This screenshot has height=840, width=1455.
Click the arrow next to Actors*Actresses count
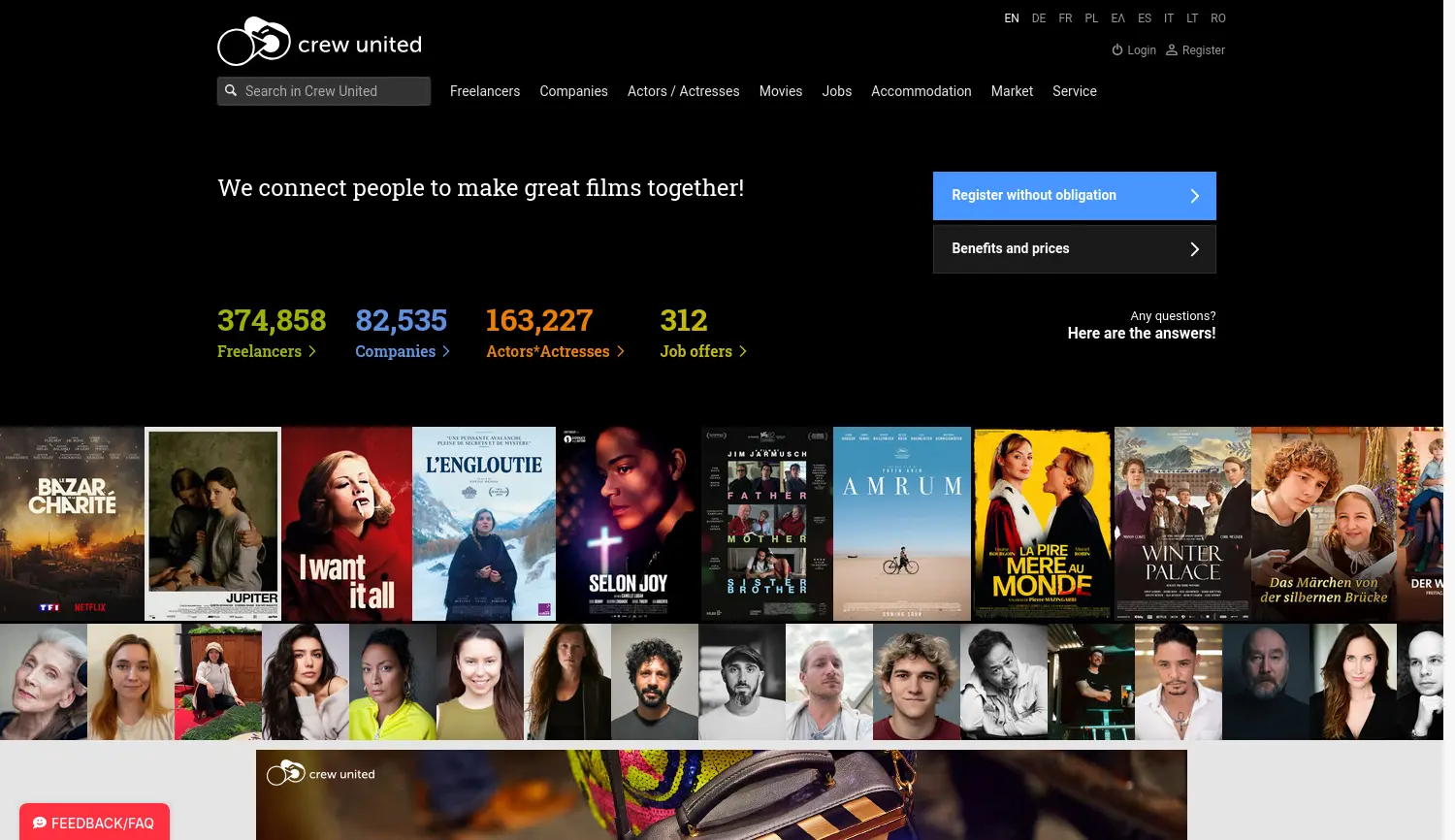620,351
